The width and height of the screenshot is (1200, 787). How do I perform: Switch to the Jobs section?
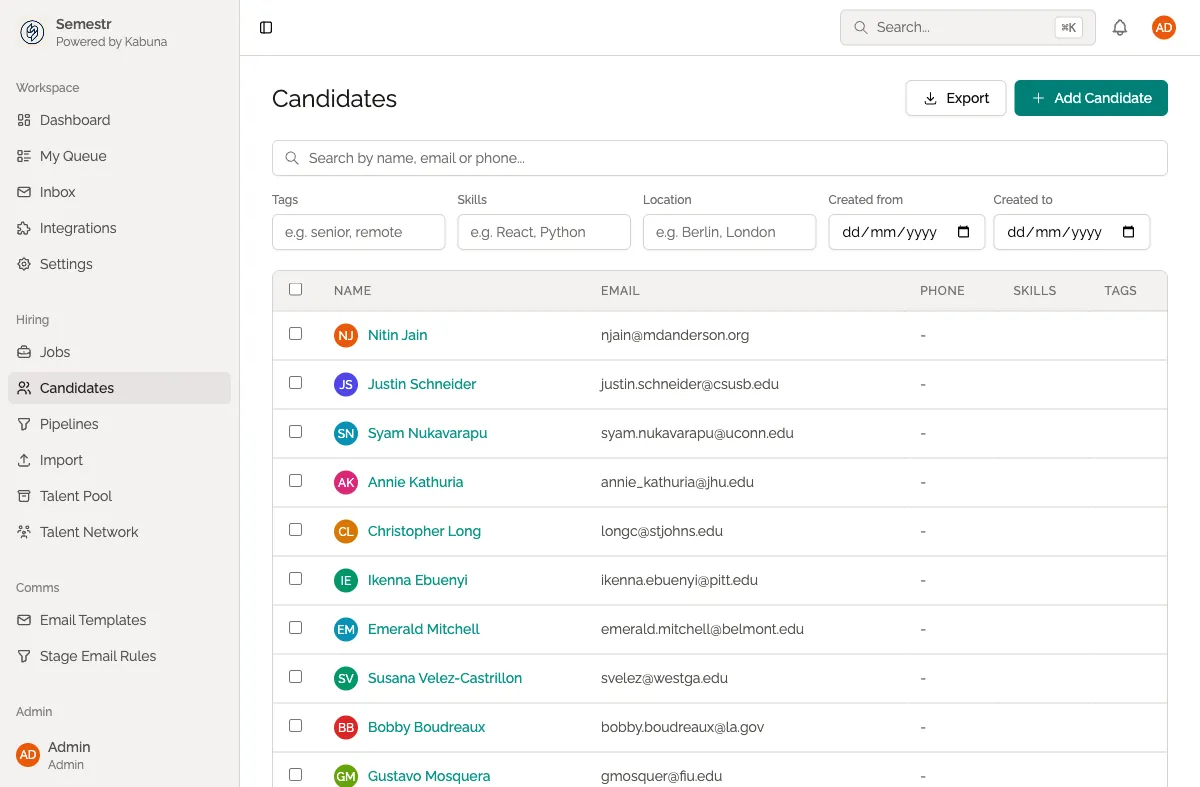(x=56, y=352)
